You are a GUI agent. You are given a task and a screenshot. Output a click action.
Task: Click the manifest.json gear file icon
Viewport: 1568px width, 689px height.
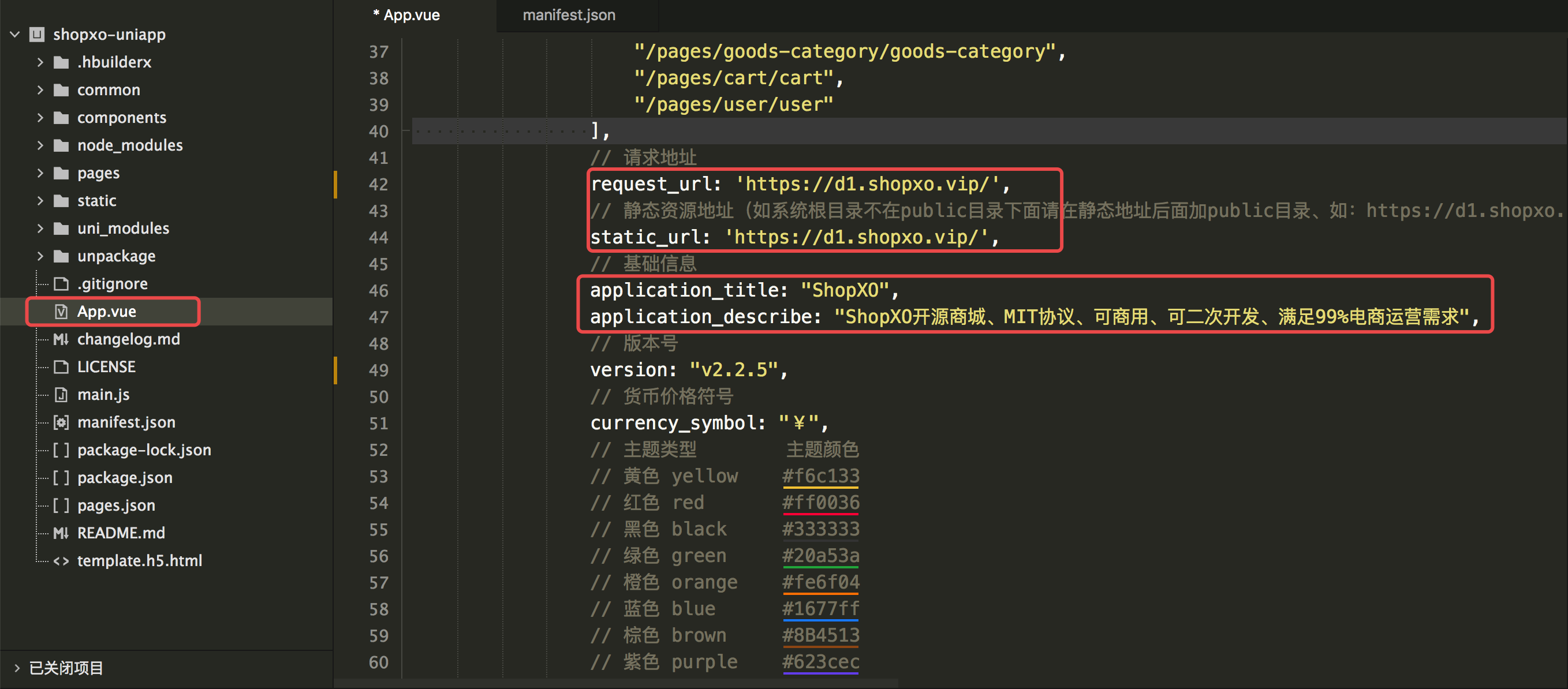tap(61, 422)
